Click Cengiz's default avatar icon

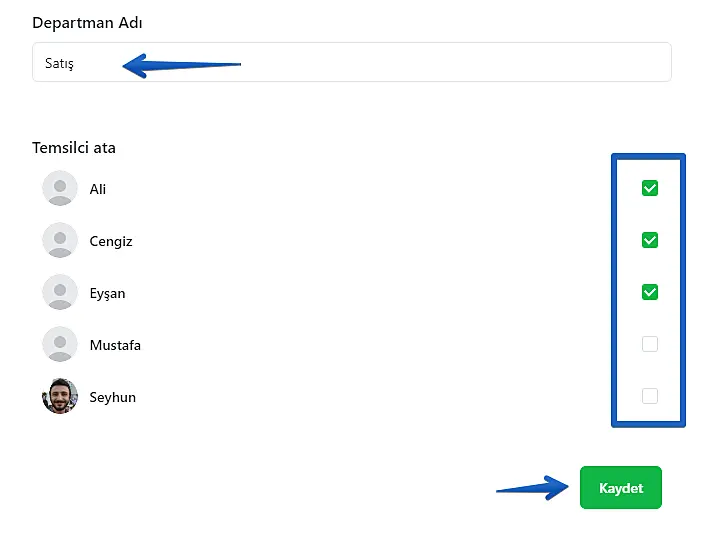click(60, 240)
